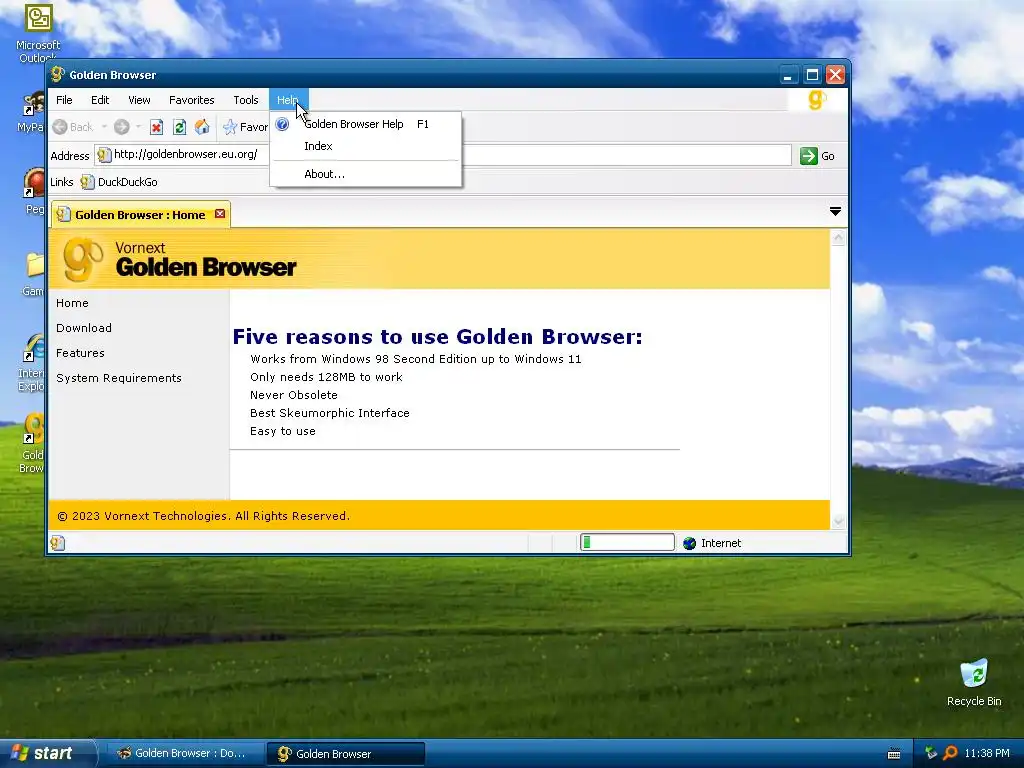The image size is (1024, 768).
Task: Open the Home sidebar link
Action: point(72,303)
